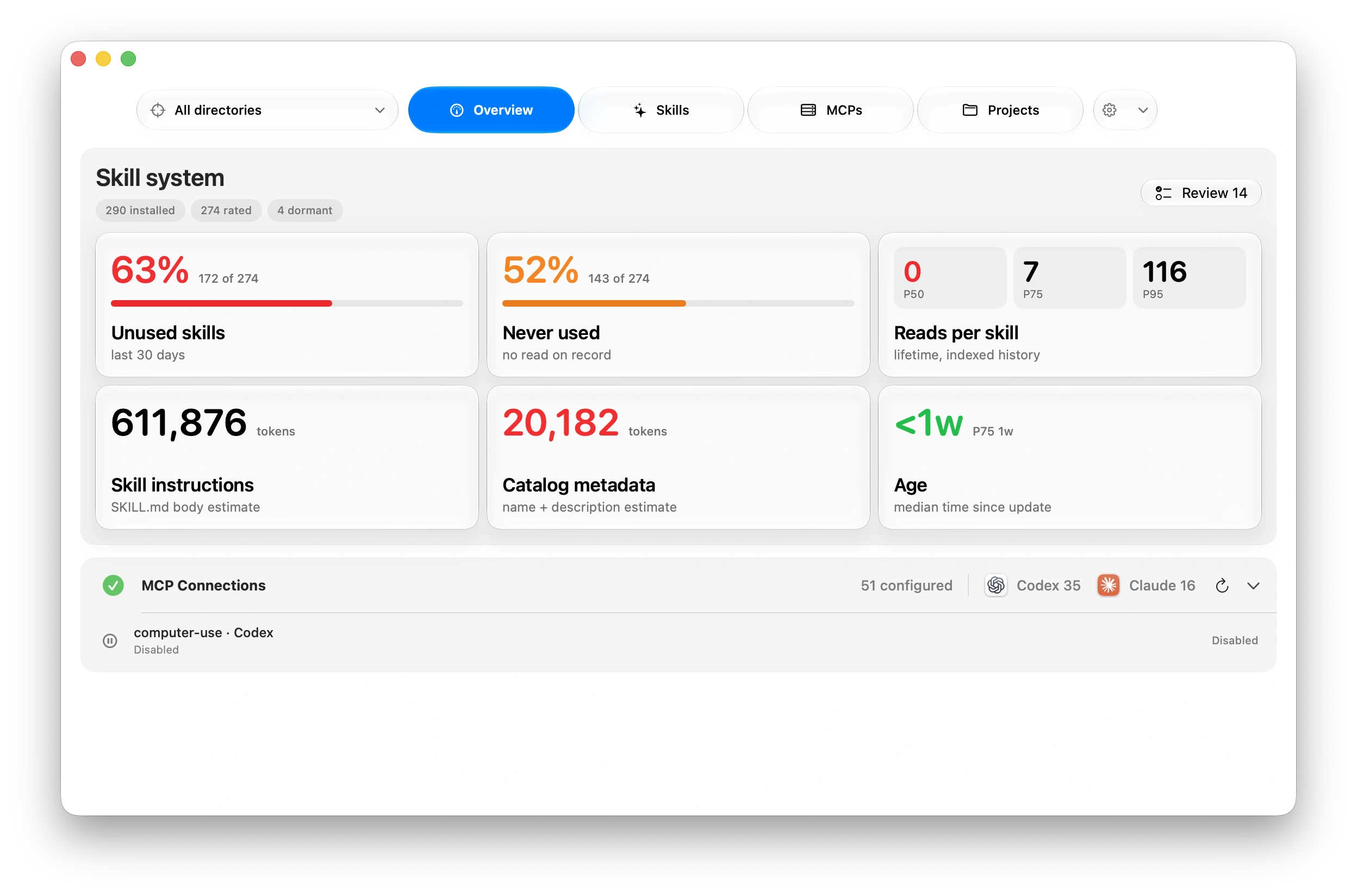Screen dimensions: 1357x896
Task: Click the 51 configured label
Action: pos(907,586)
